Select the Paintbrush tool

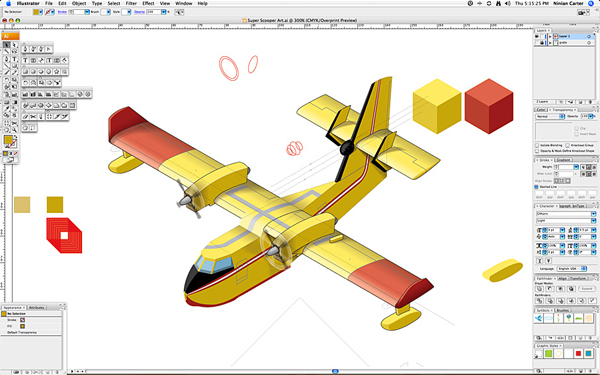(x=7, y=73)
